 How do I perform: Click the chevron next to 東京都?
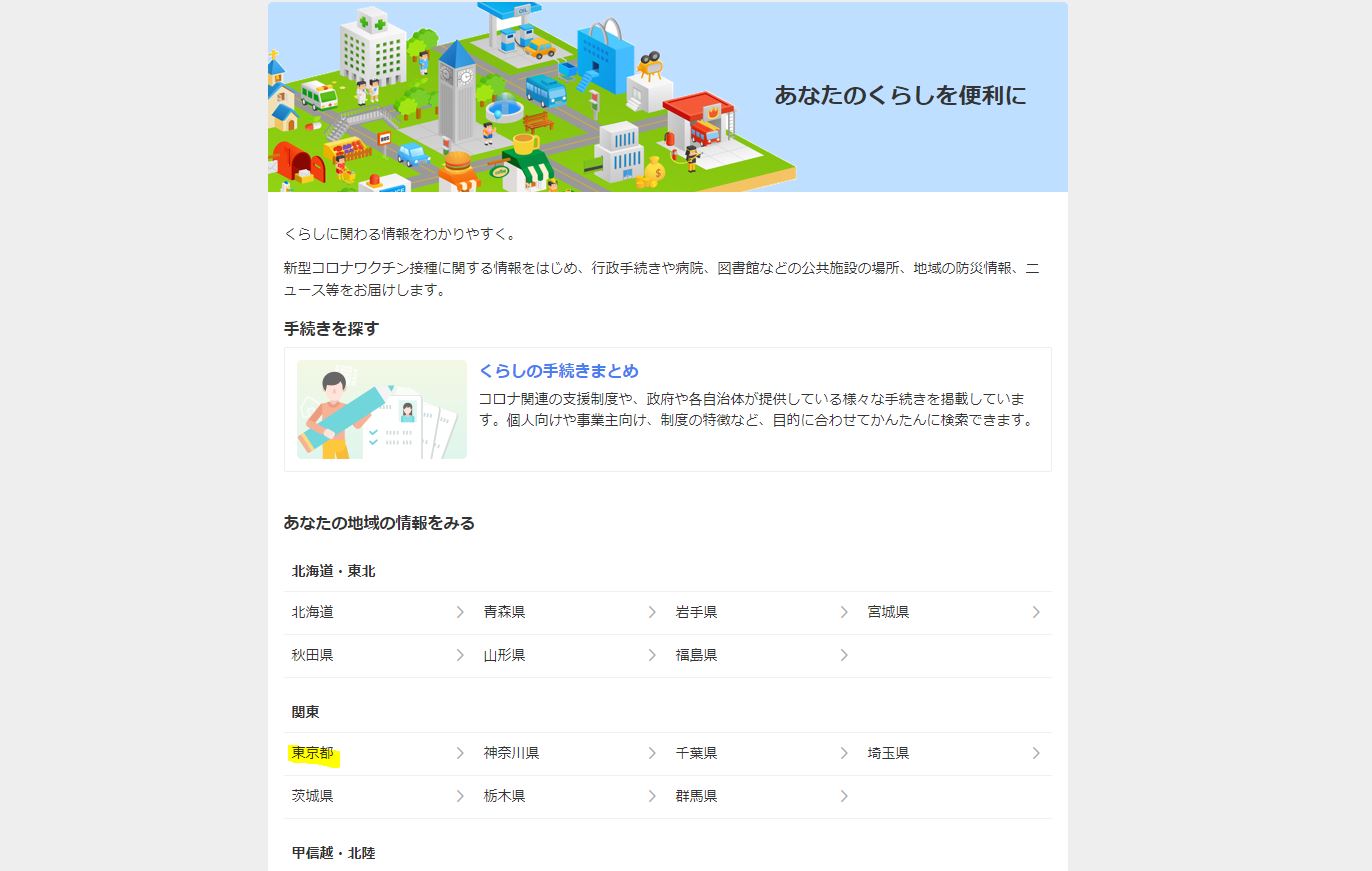point(460,753)
